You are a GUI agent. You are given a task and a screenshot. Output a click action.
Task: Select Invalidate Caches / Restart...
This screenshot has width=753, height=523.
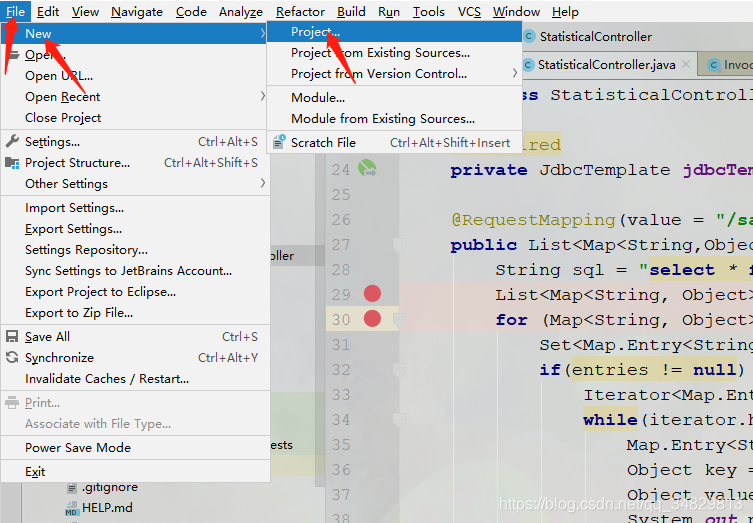point(134,379)
